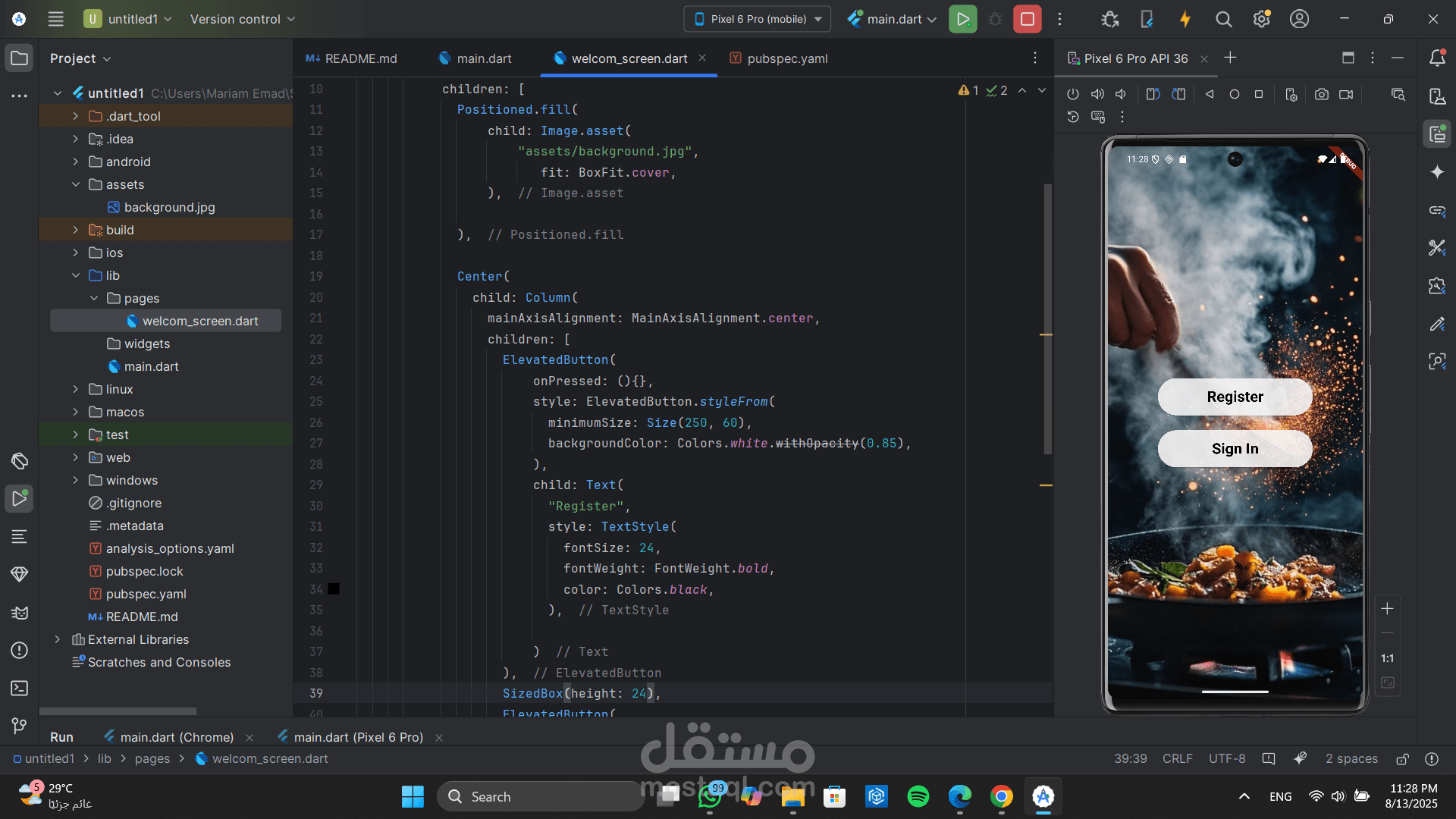1456x819 pixels.
Task: Take emulator screenshot with camera icon
Action: point(1322,95)
